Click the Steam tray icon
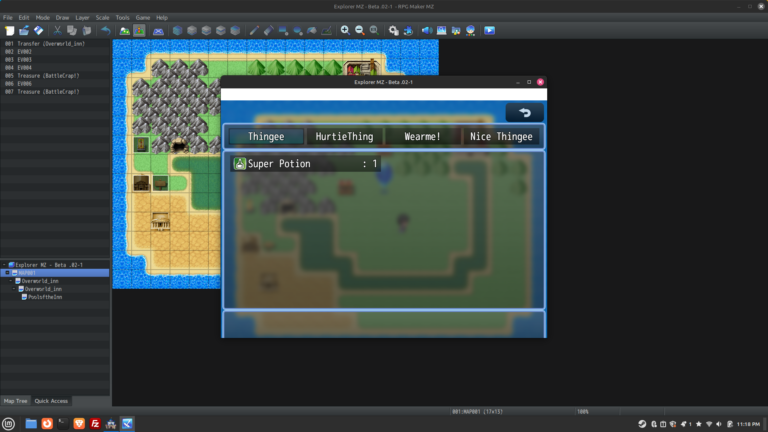 click(x=642, y=424)
